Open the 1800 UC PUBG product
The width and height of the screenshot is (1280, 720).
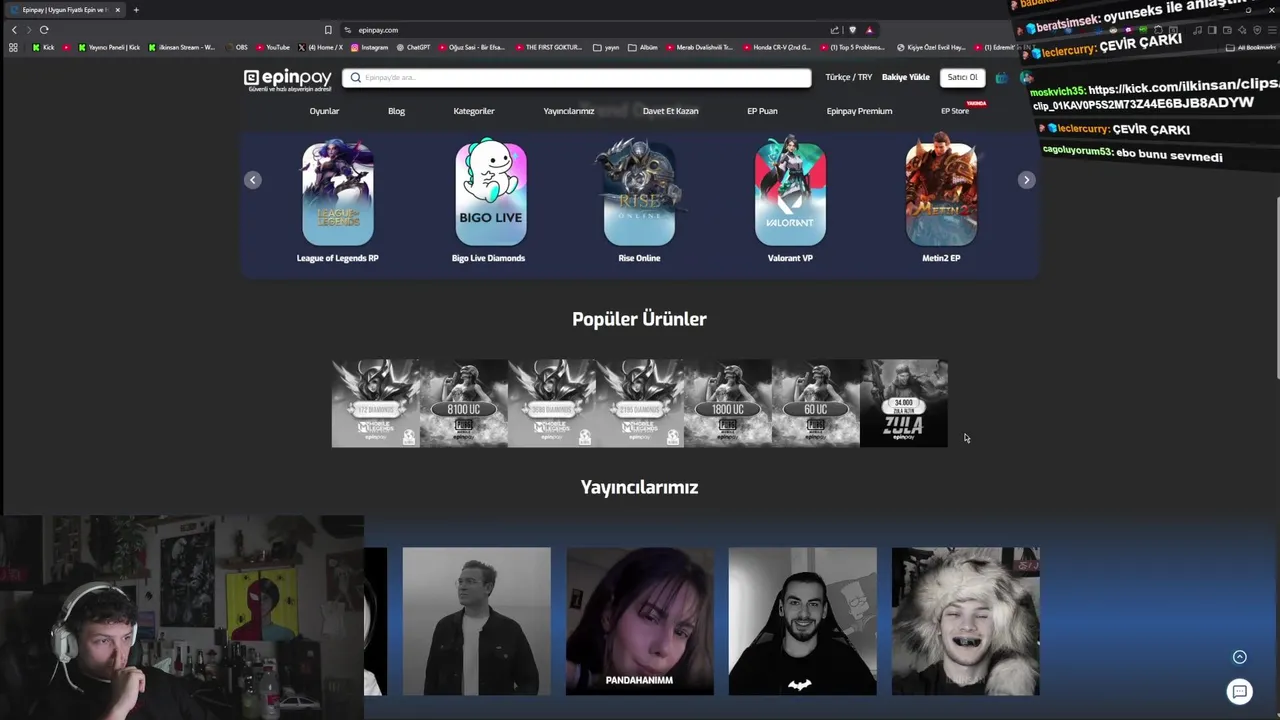(x=728, y=403)
